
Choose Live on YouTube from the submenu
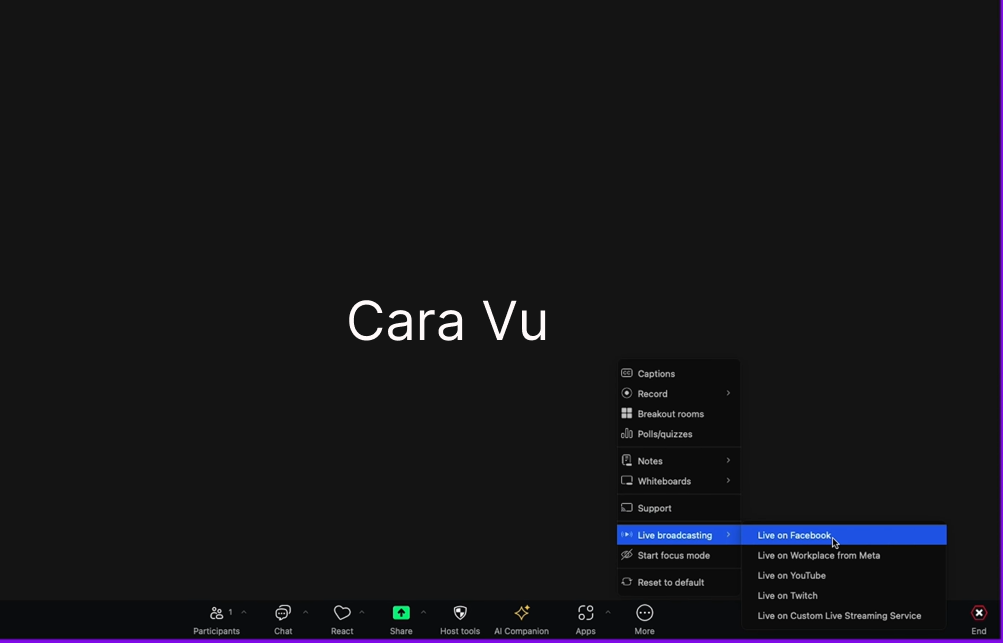[x=791, y=575]
